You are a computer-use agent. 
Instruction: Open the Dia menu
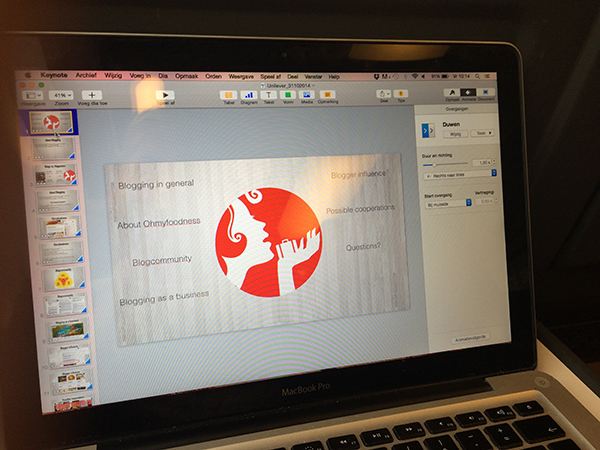163,76
